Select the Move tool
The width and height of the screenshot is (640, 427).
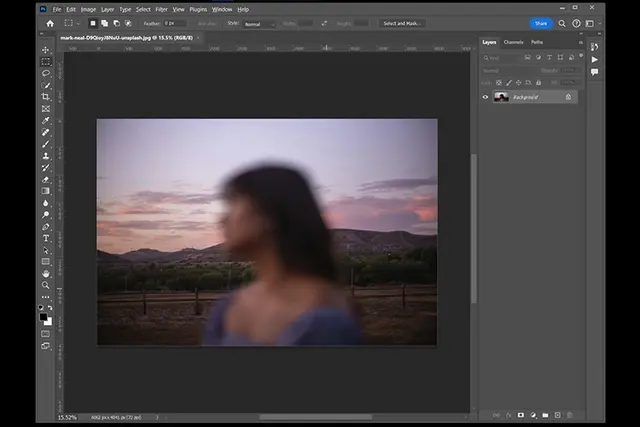tap(46, 50)
